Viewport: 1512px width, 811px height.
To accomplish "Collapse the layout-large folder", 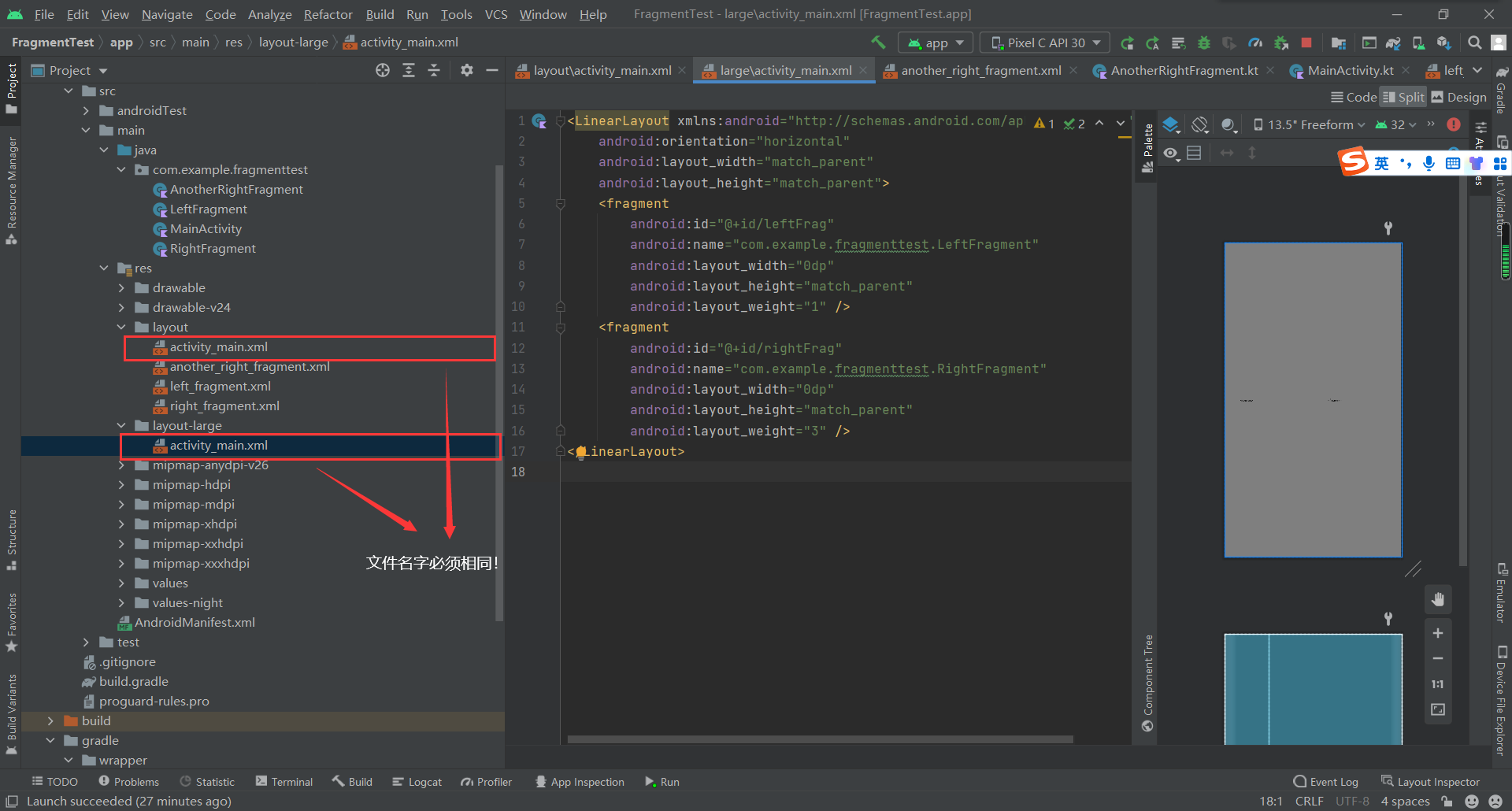I will 121,425.
